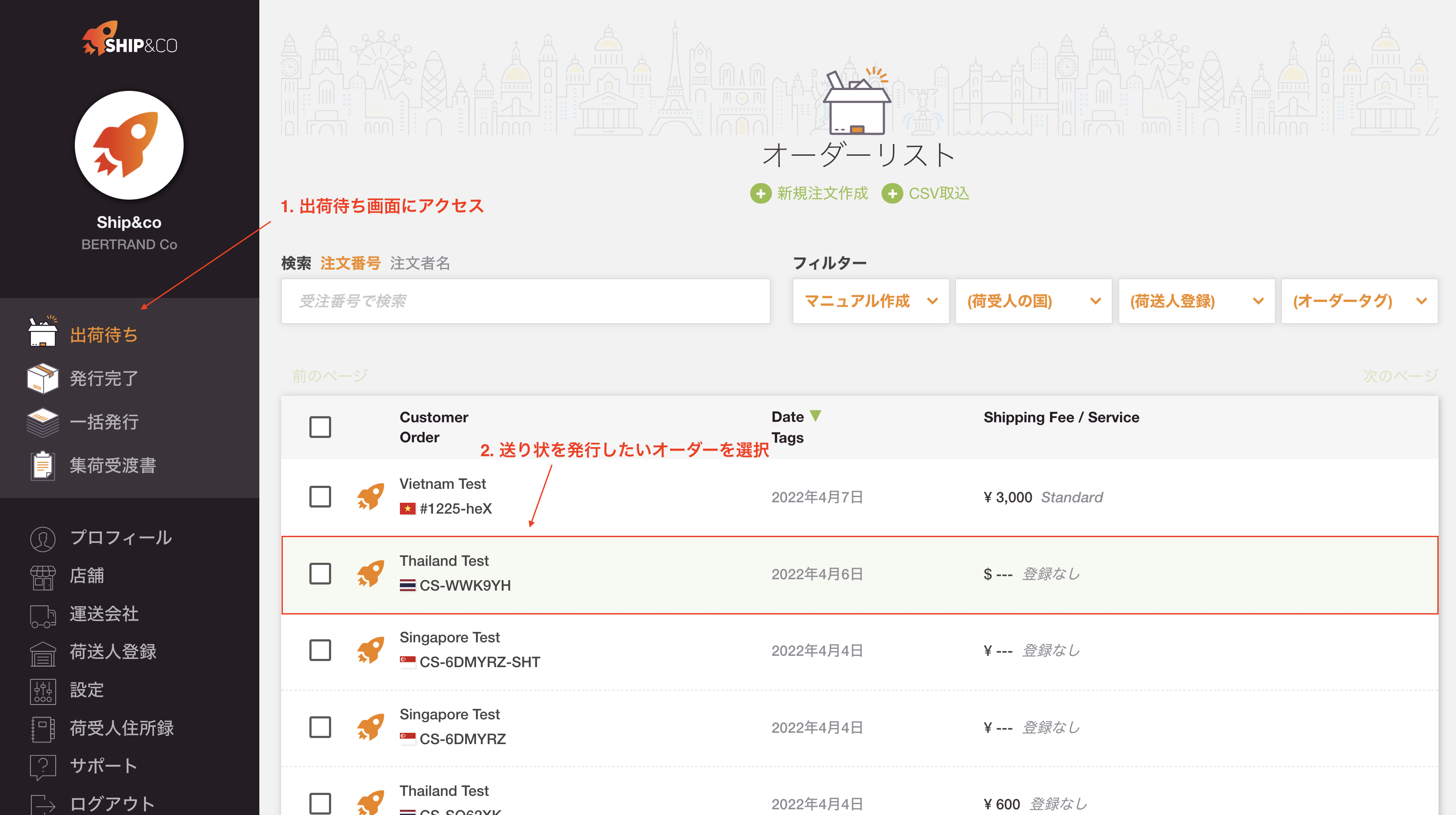Click the open box icon above オーダーリスト
The height and width of the screenshot is (815, 1456).
point(857,102)
